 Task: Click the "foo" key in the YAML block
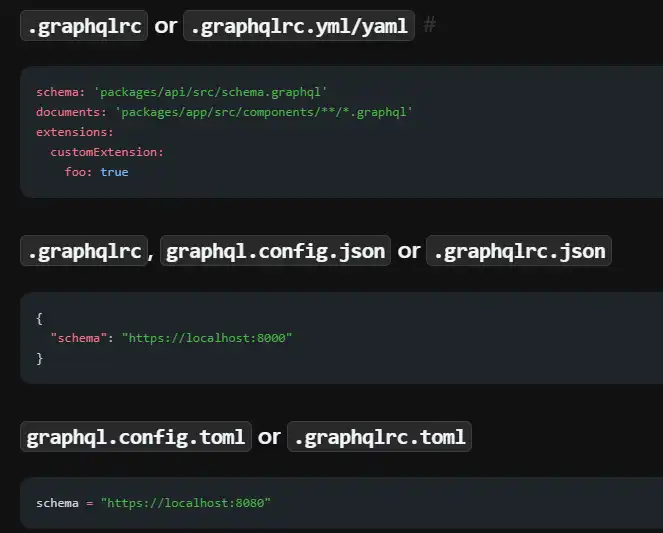(79, 172)
